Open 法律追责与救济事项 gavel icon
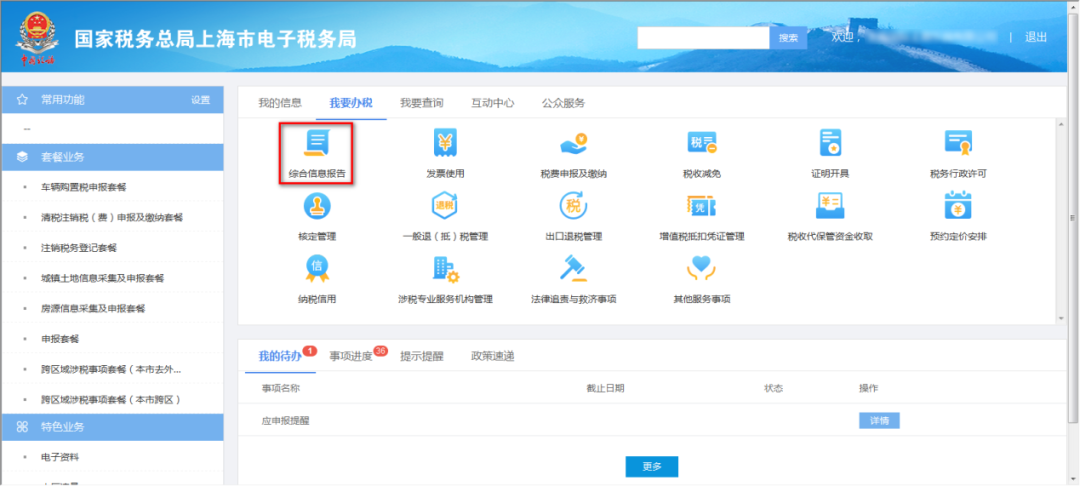The image size is (1080, 486). click(573, 268)
